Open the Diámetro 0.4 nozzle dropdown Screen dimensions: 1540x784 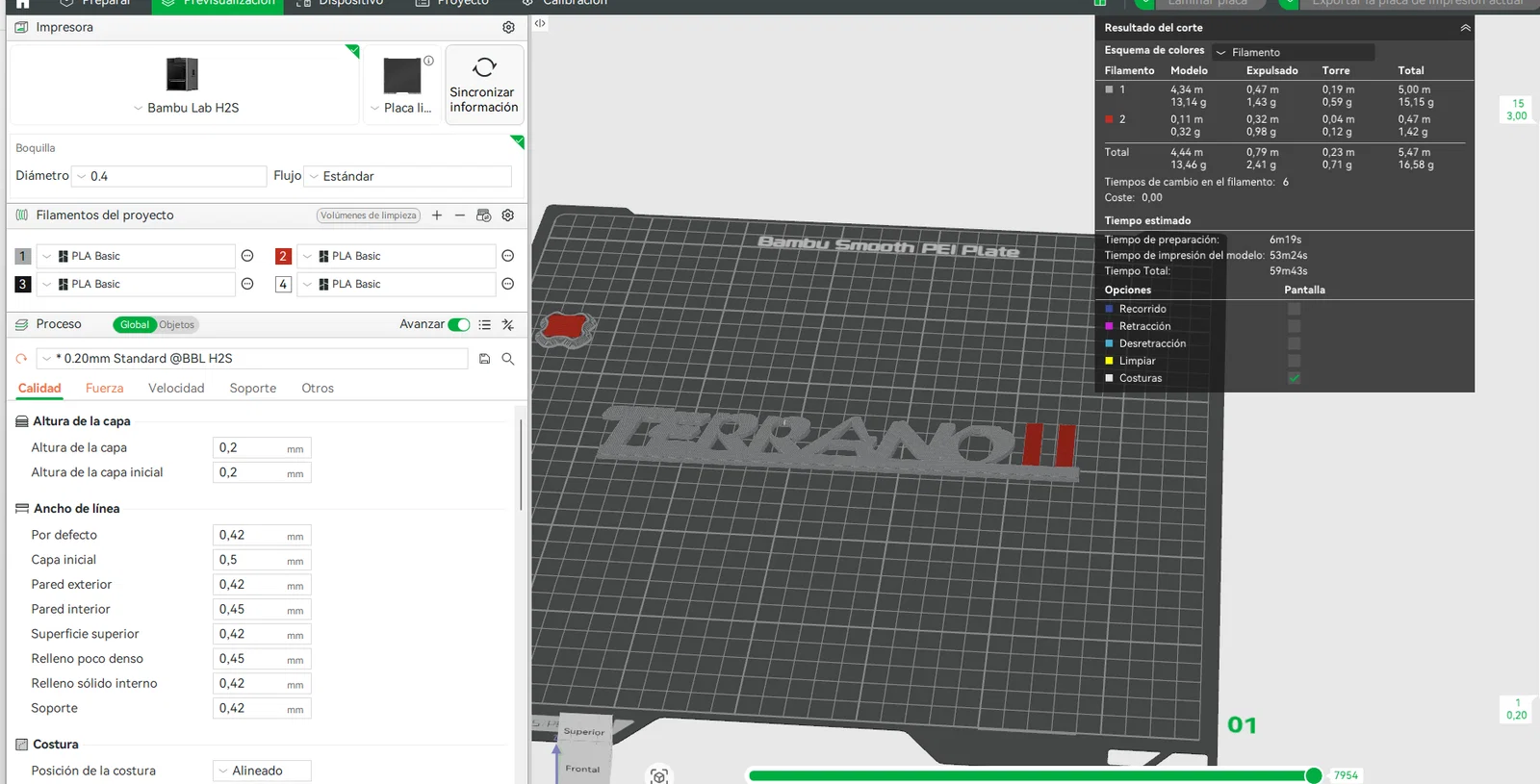(169, 176)
